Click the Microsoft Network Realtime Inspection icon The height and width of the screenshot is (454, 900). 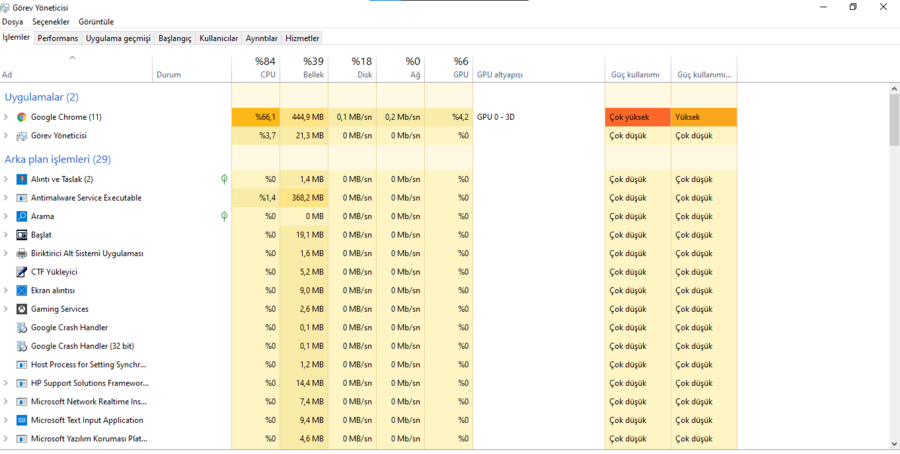(21, 402)
